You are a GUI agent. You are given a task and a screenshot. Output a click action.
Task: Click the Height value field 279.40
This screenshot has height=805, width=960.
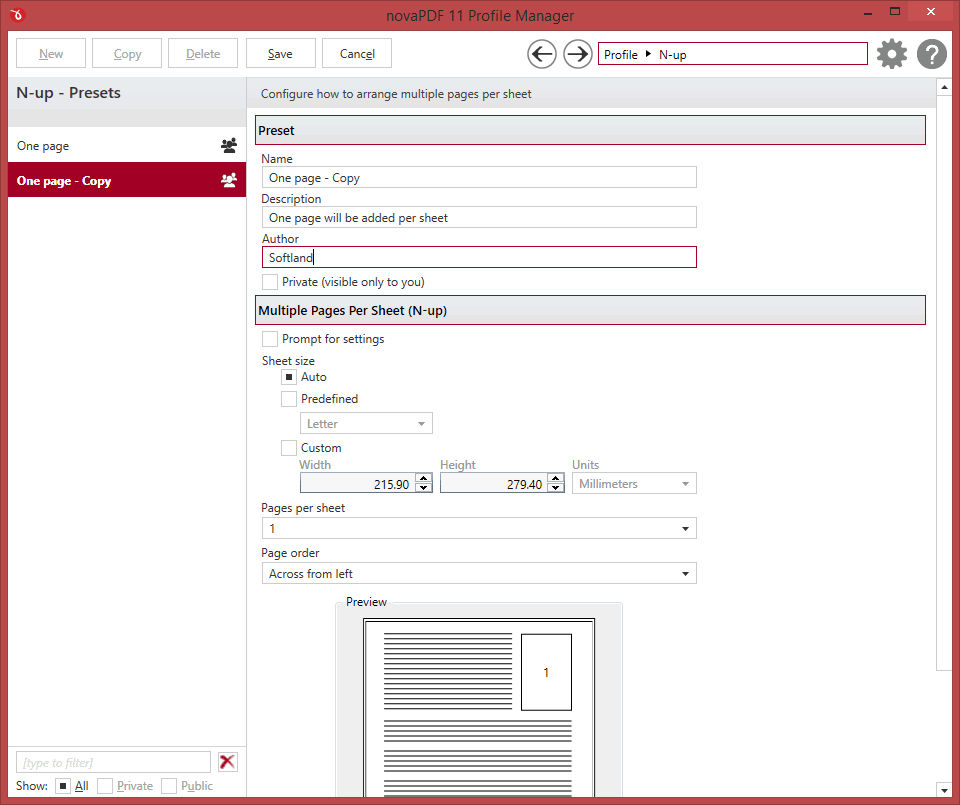(494, 484)
